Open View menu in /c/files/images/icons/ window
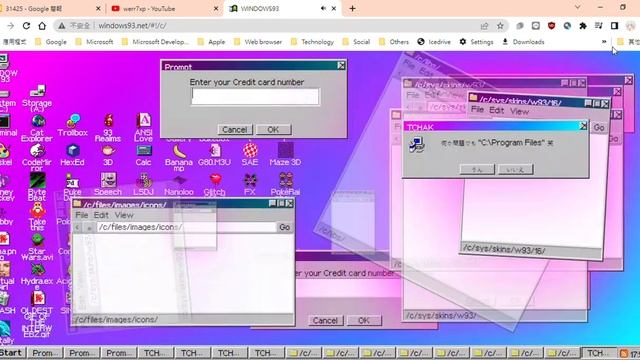The width and height of the screenshot is (640, 360). pos(124,215)
